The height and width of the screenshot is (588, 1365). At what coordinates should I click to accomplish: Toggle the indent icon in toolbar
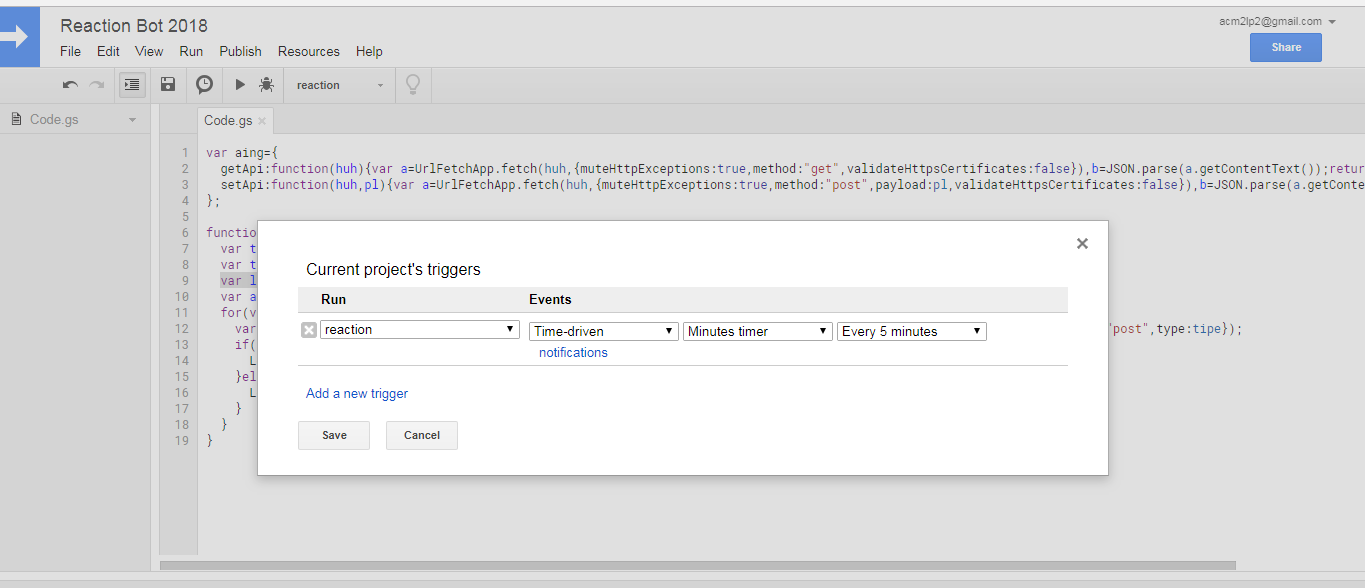[131, 85]
